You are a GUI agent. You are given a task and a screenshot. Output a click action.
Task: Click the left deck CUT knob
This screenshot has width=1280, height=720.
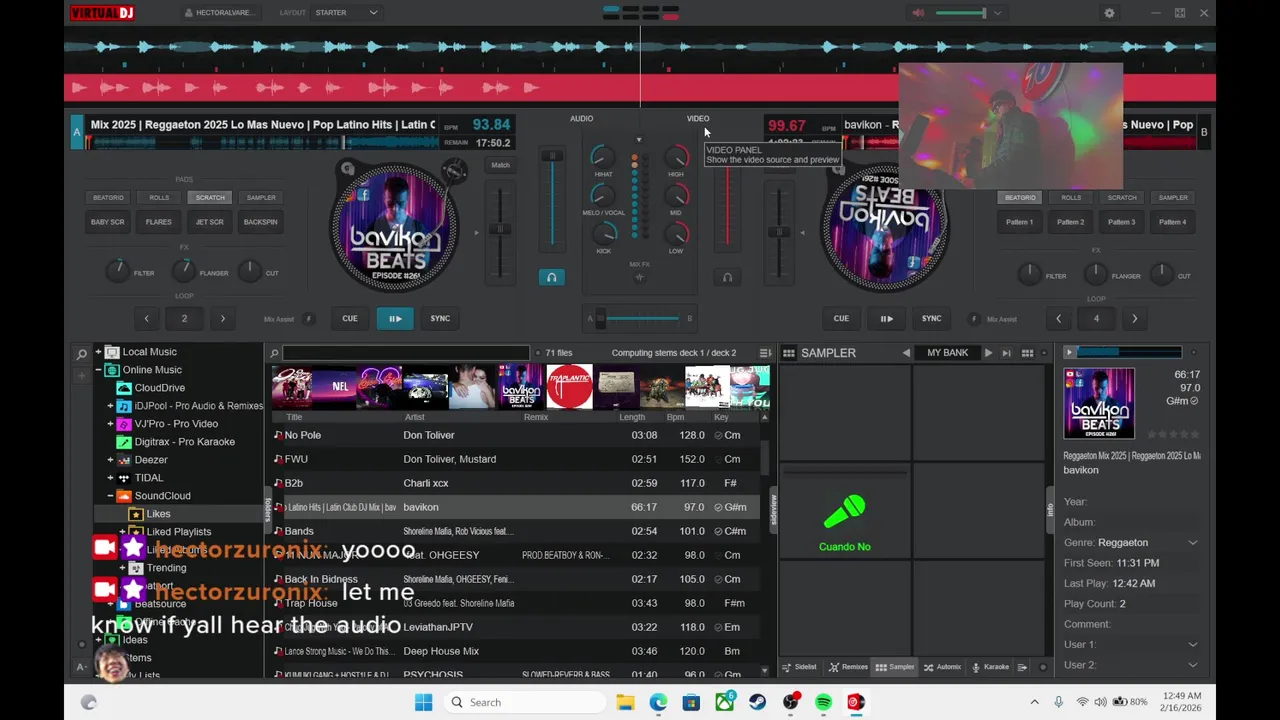tap(249, 271)
